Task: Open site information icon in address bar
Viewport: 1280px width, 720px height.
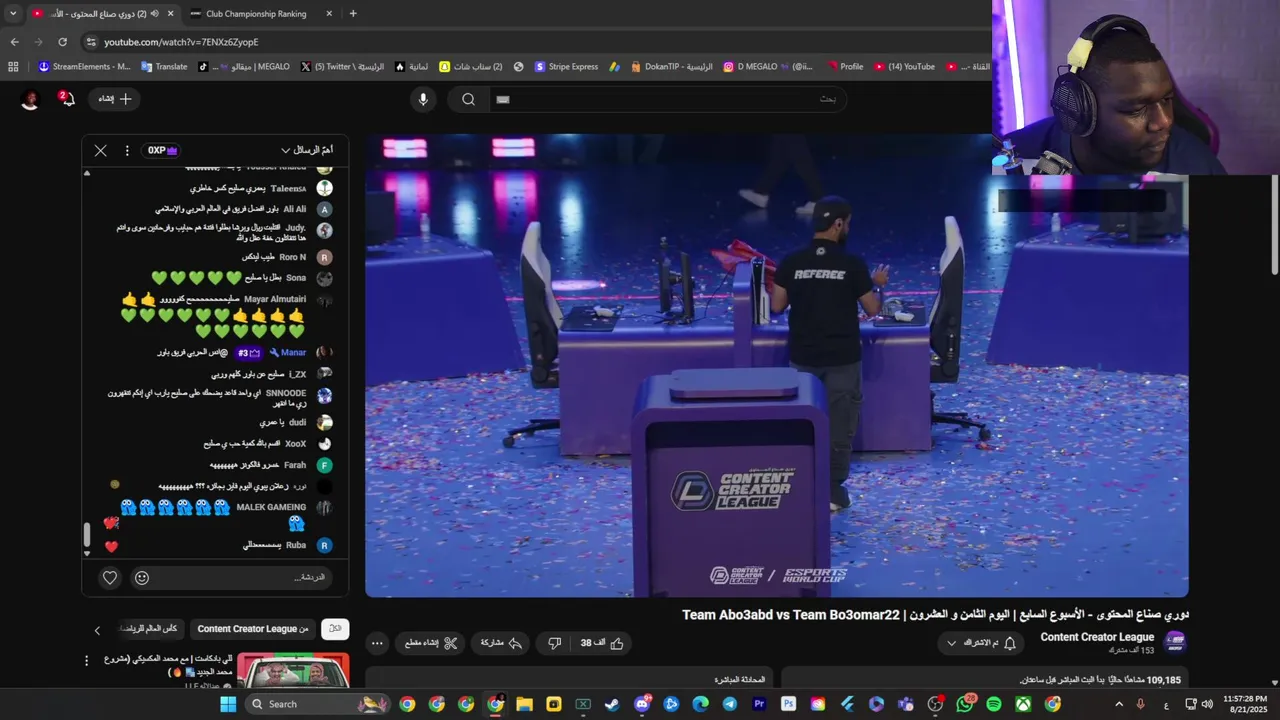Action: point(91,42)
